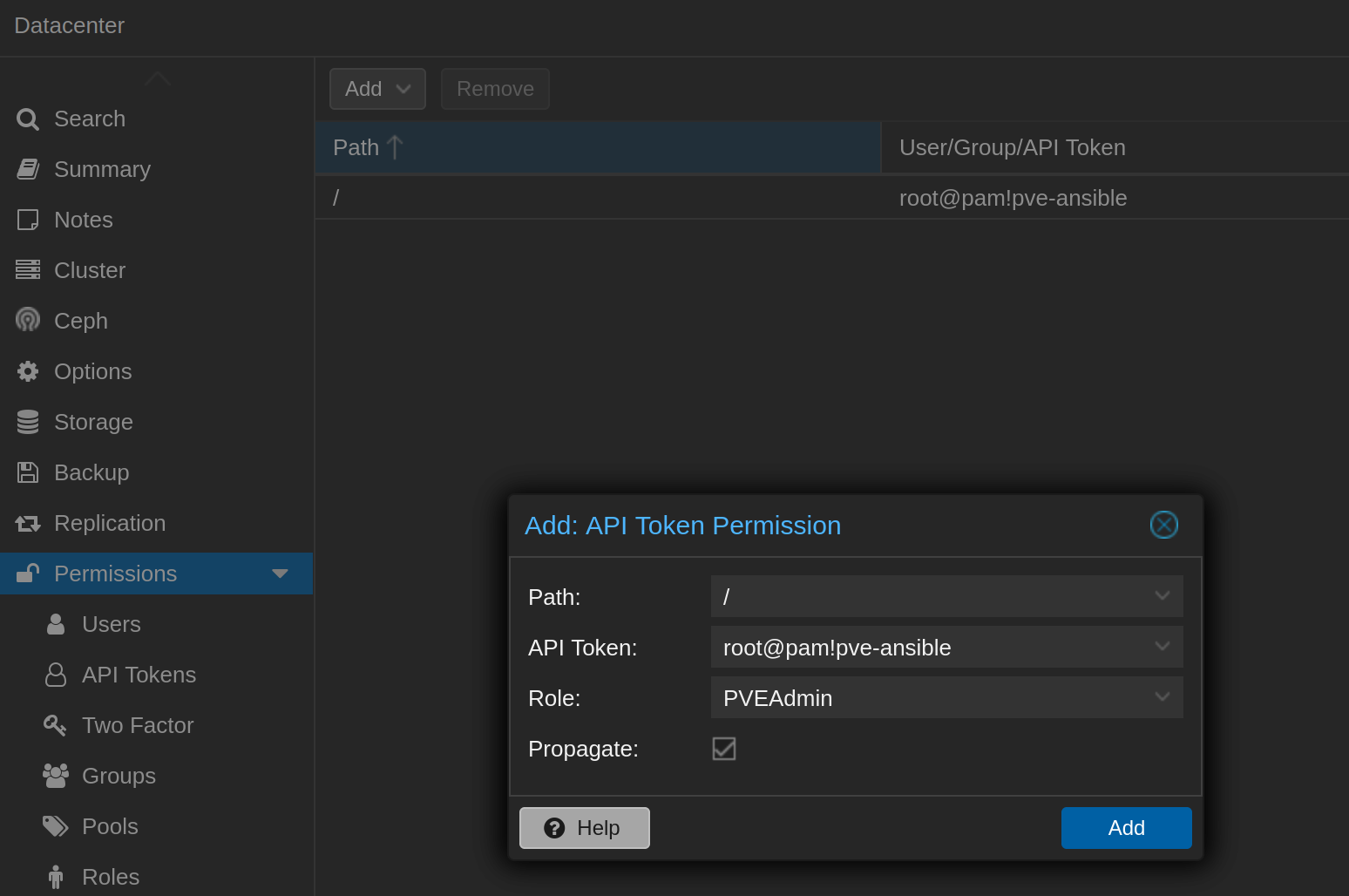
Task: Sort by the Path column header
Action: tap(598, 147)
